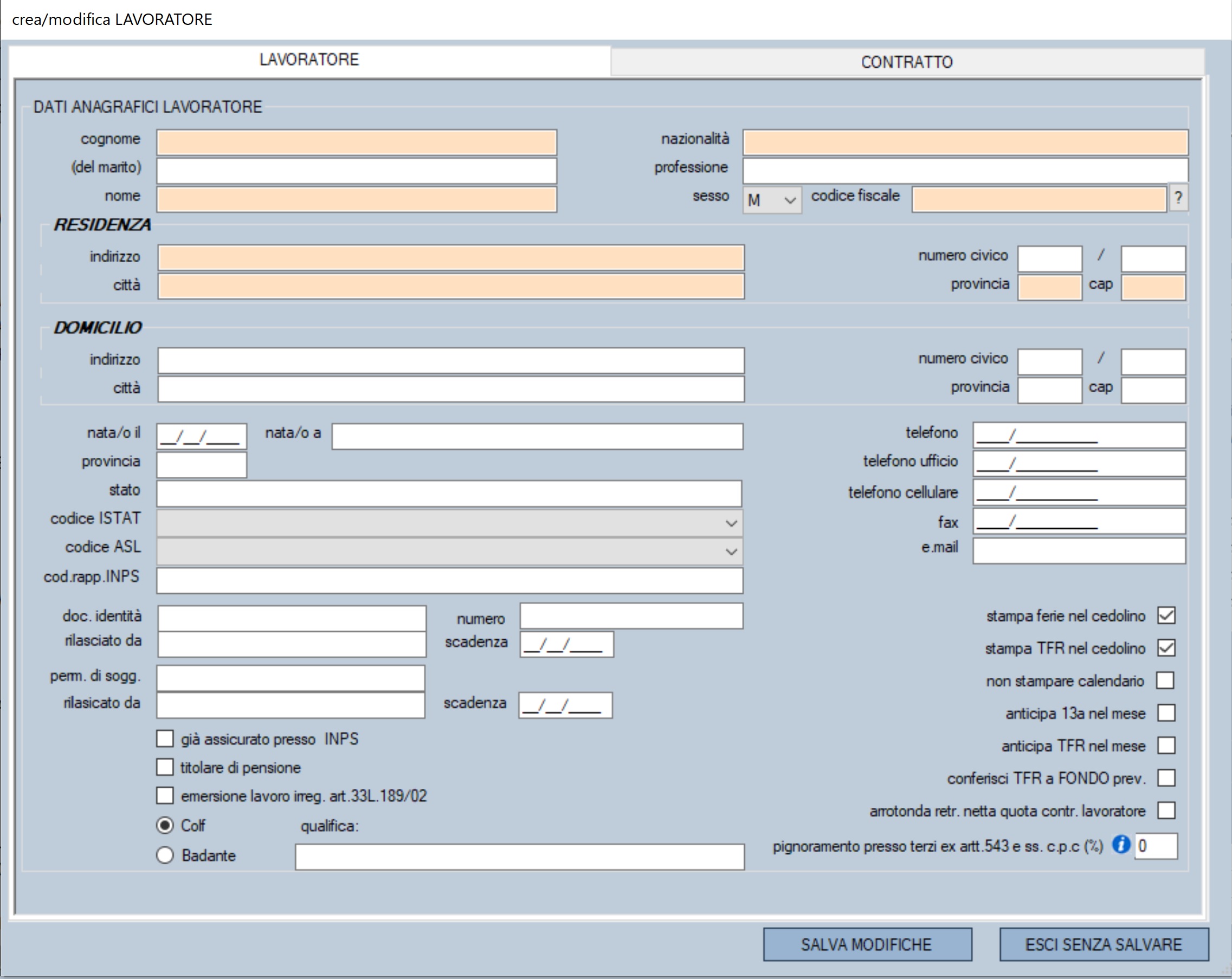Click the fax input field
This screenshot has height=979, width=1232.
(1079, 521)
